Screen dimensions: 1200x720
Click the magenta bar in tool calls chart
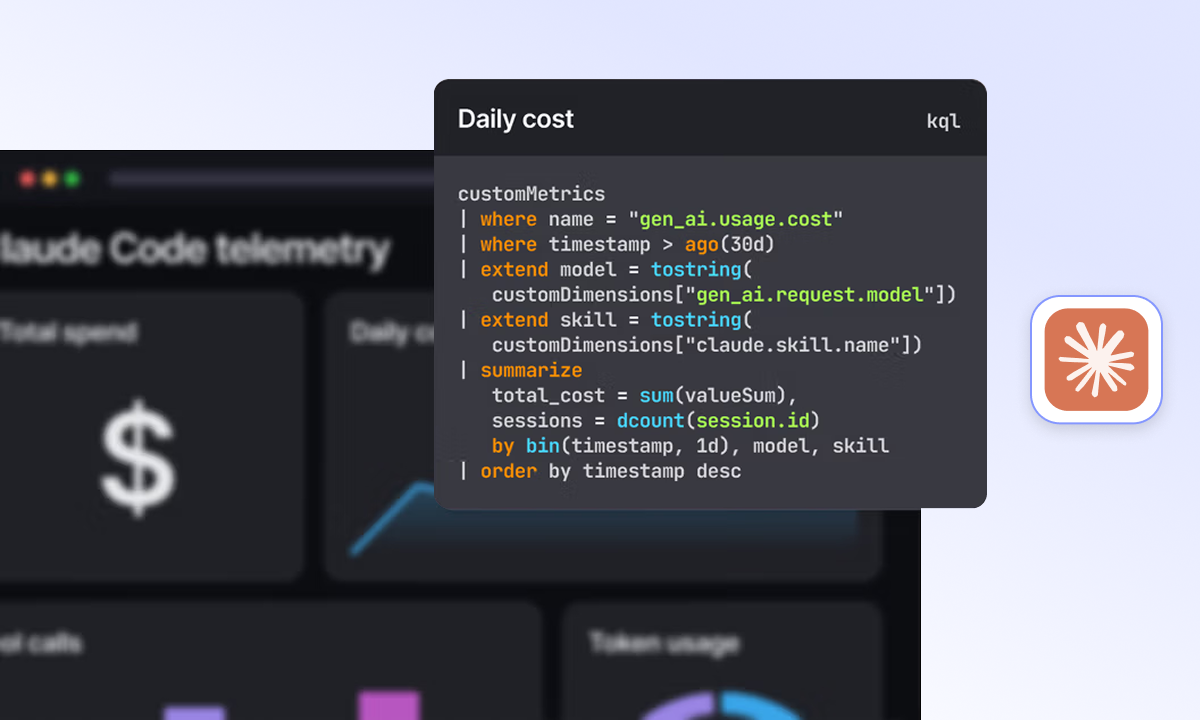point(389,704)
